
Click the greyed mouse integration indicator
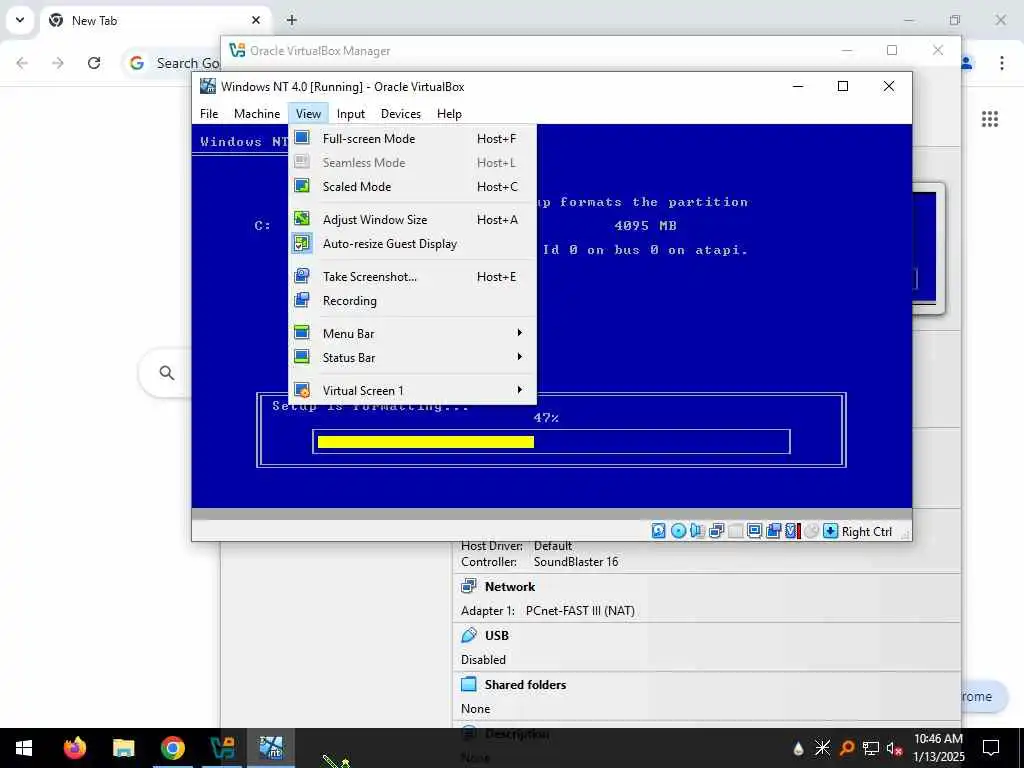[811, 531]
